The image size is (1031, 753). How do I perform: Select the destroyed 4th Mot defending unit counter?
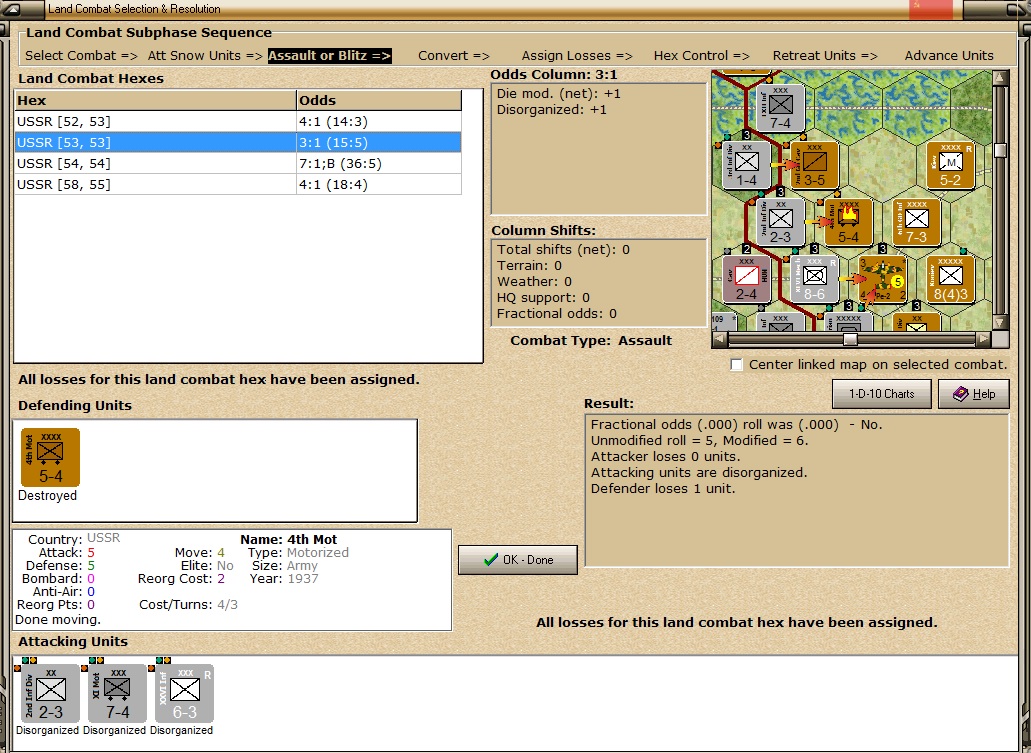tap(50, 457)
